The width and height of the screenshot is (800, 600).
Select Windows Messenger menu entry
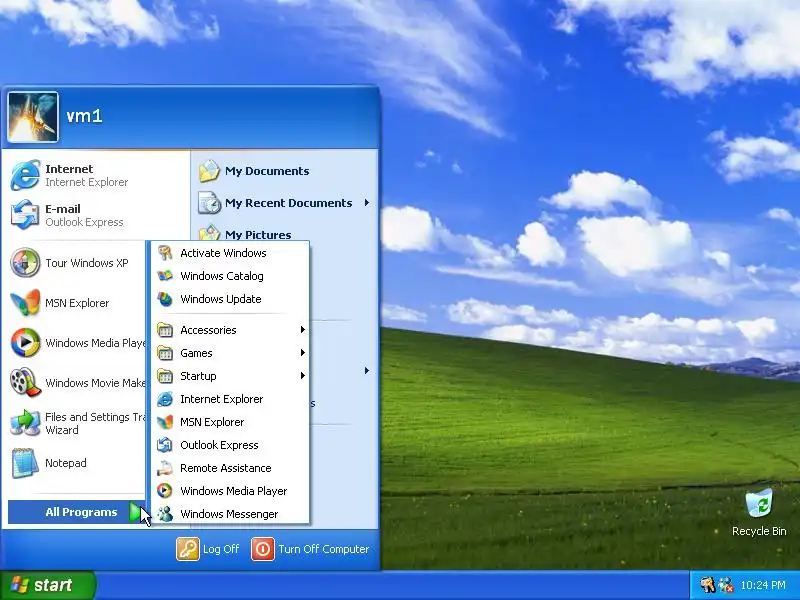(228, 514)
